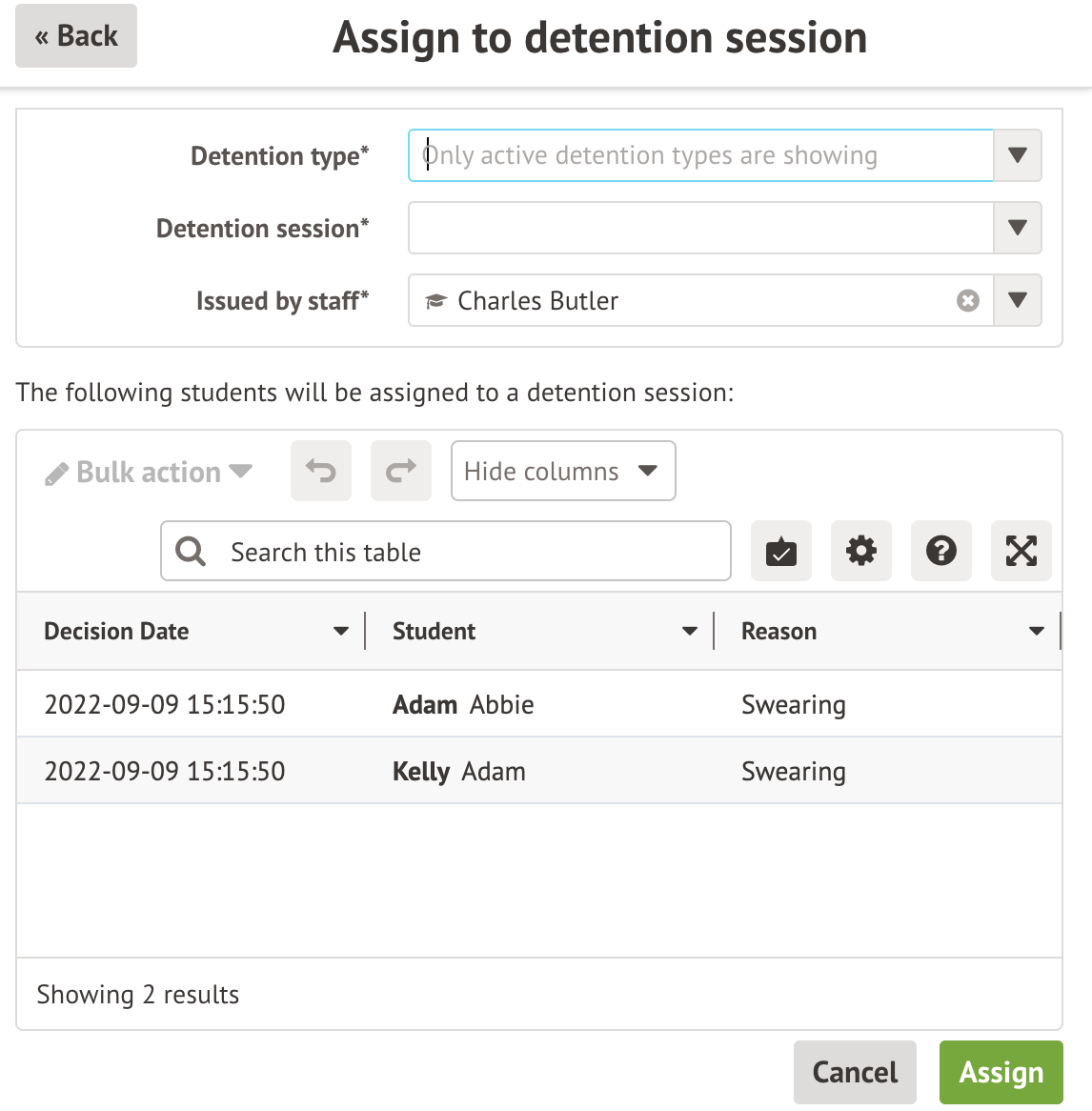
Task: Open the Detention type dropdown arrow
Action: tap(1016, 155)
